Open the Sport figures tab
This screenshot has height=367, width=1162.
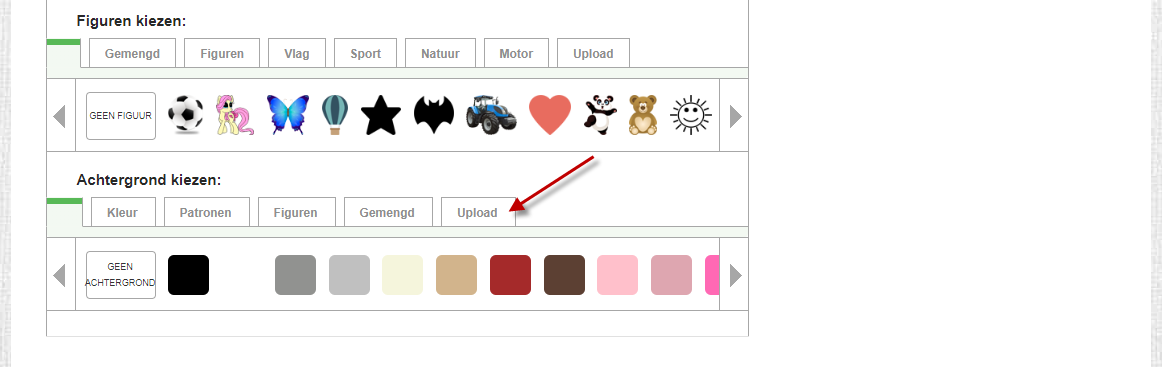click(365, 53)
